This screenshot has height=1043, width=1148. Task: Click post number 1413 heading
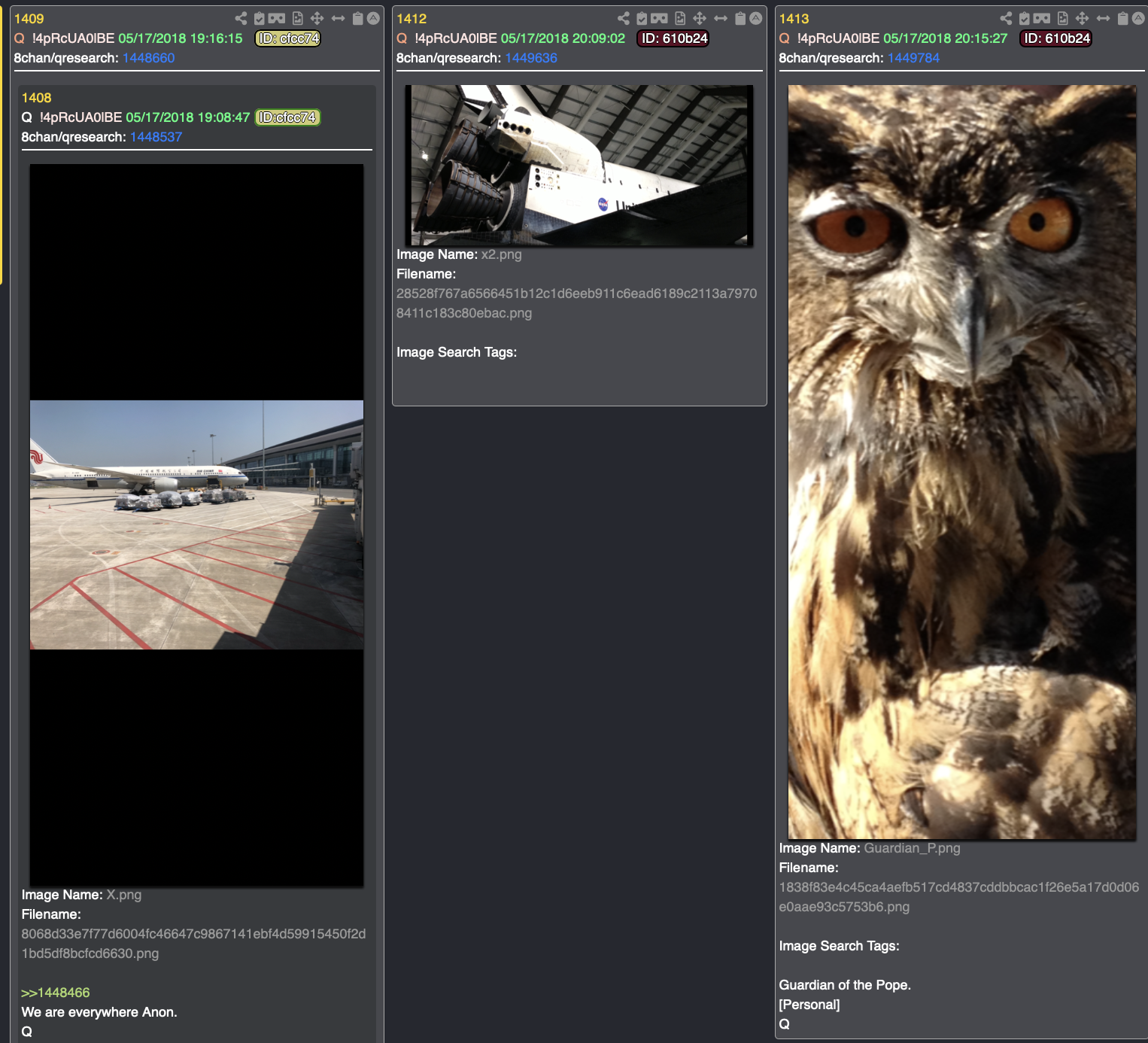(x=794, y=19)
